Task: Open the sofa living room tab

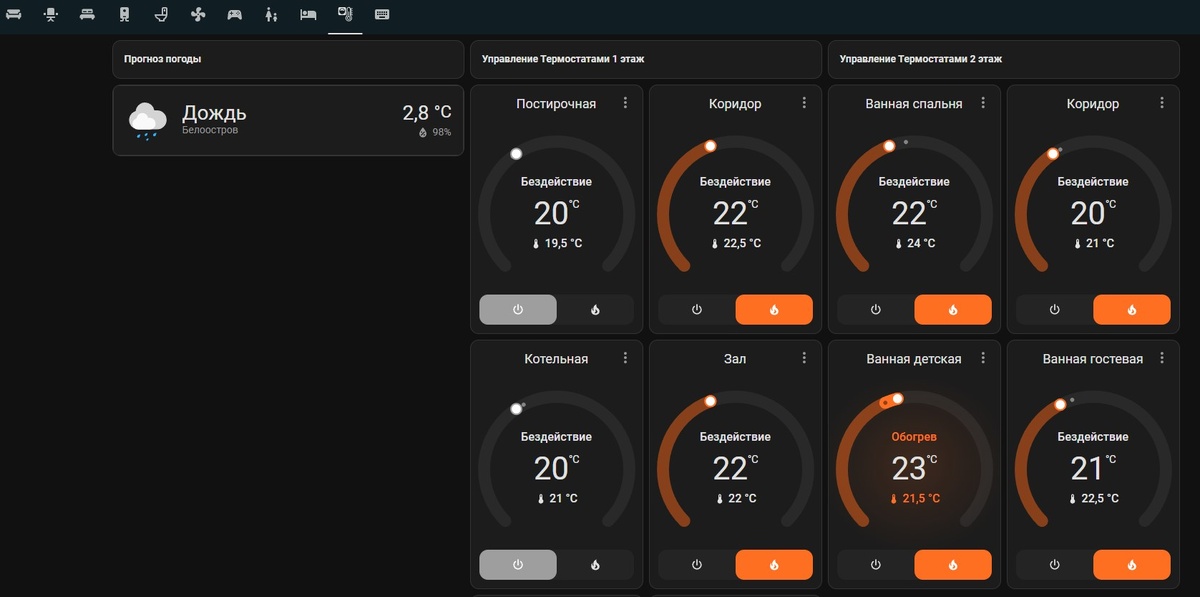Action: pyautogui.click(x=14, y=15)
